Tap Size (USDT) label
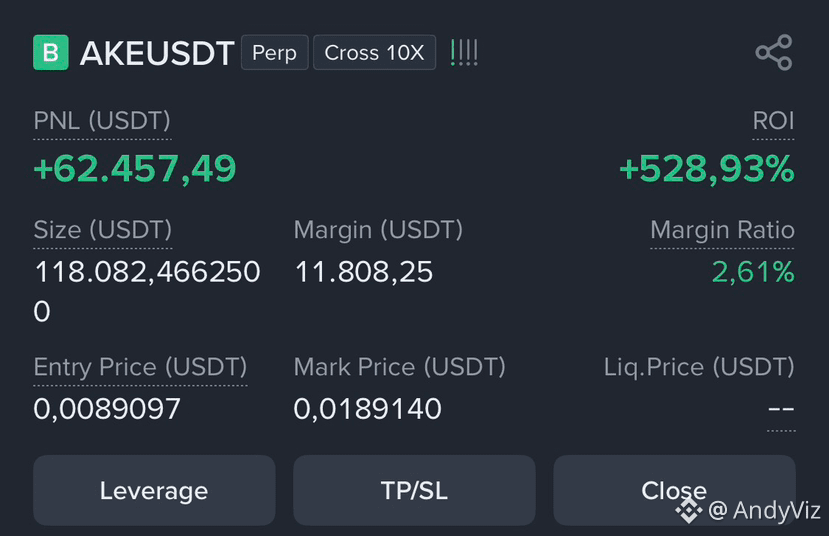Screen dimensions: 829x536 pos(103,230)
